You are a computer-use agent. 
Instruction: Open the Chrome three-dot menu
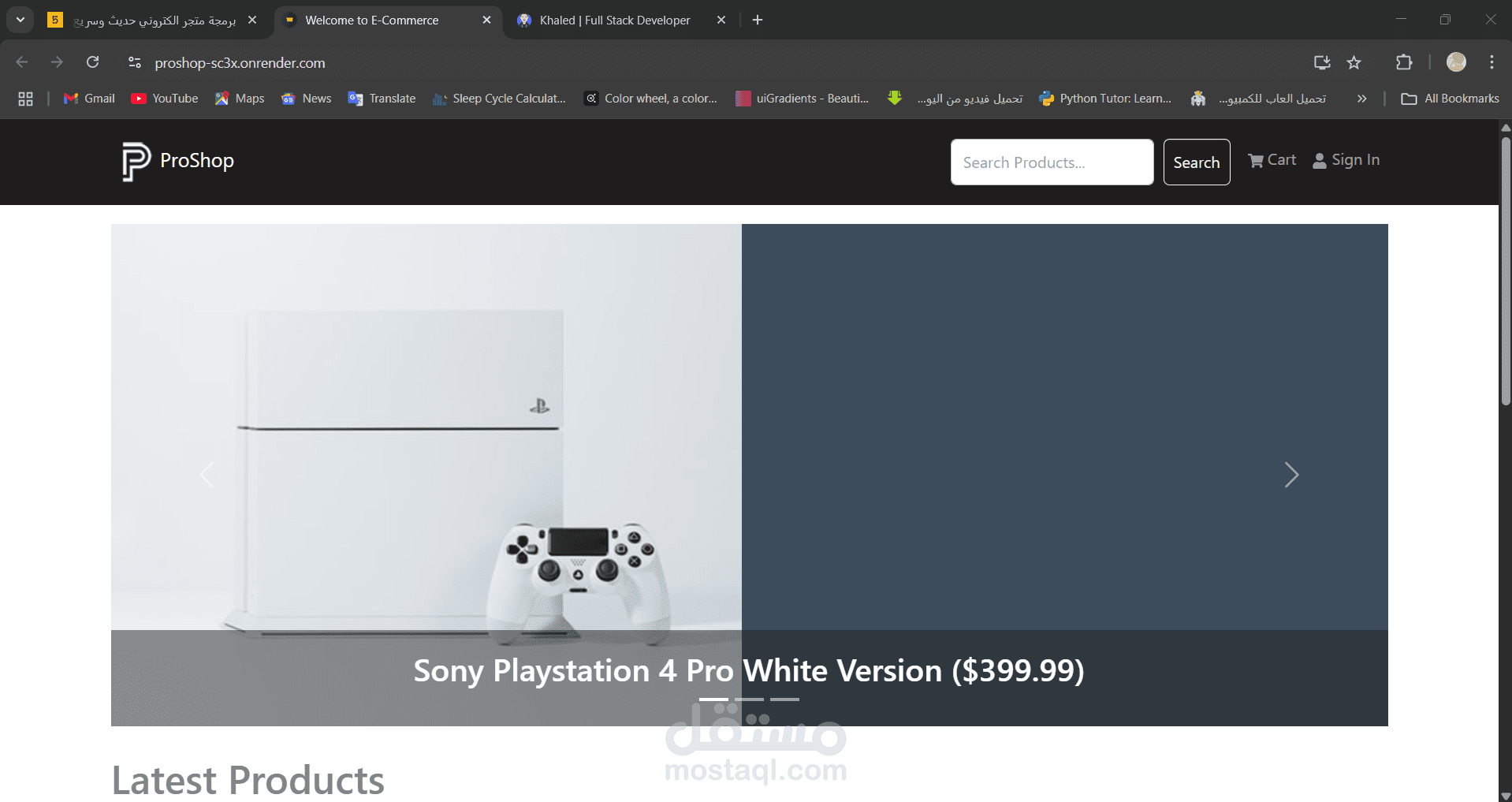tap(1492, 62)
